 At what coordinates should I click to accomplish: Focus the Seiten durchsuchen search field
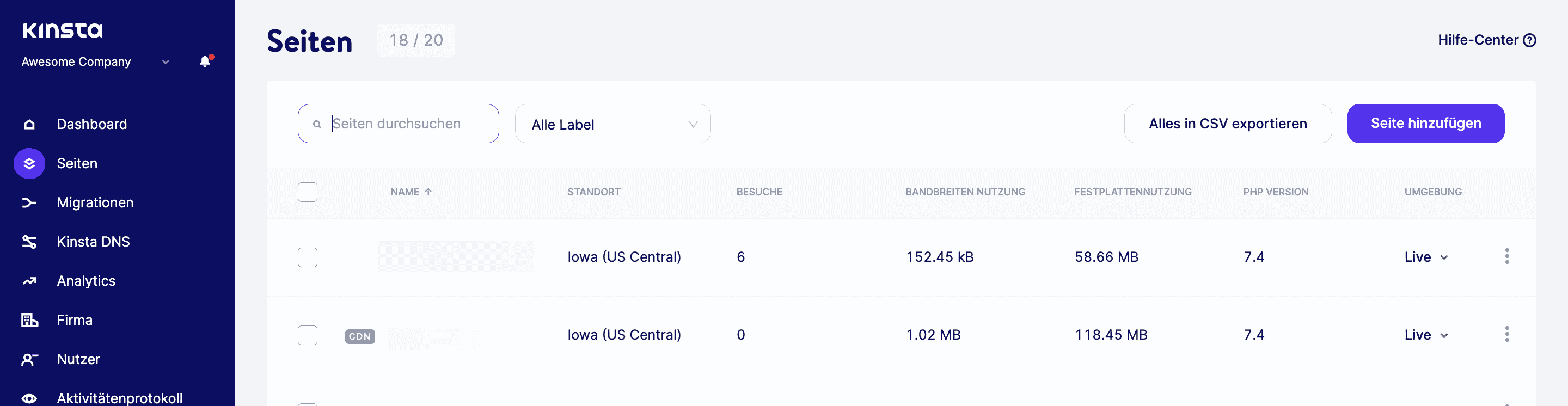tap(398, 124)
